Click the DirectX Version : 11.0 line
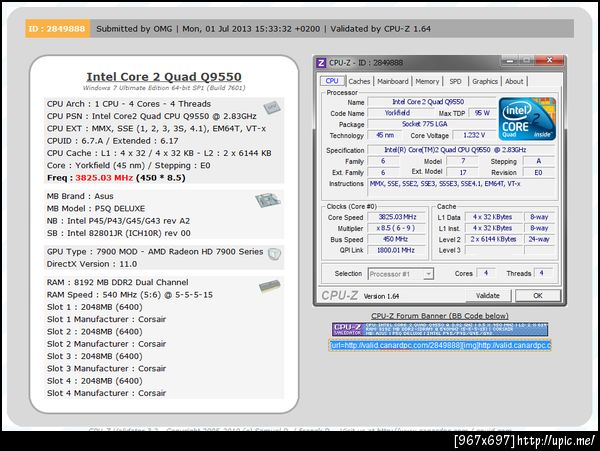Image resolution: width=600 pixels, height=451 pixels. 92,264
